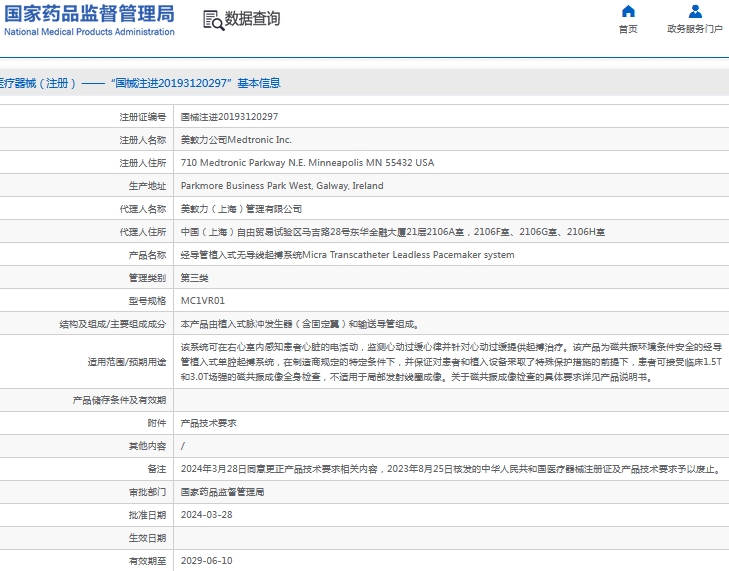Click the 管理类别 value 第三类
Screen dimensions: 729x571
[x=194, y=278]
